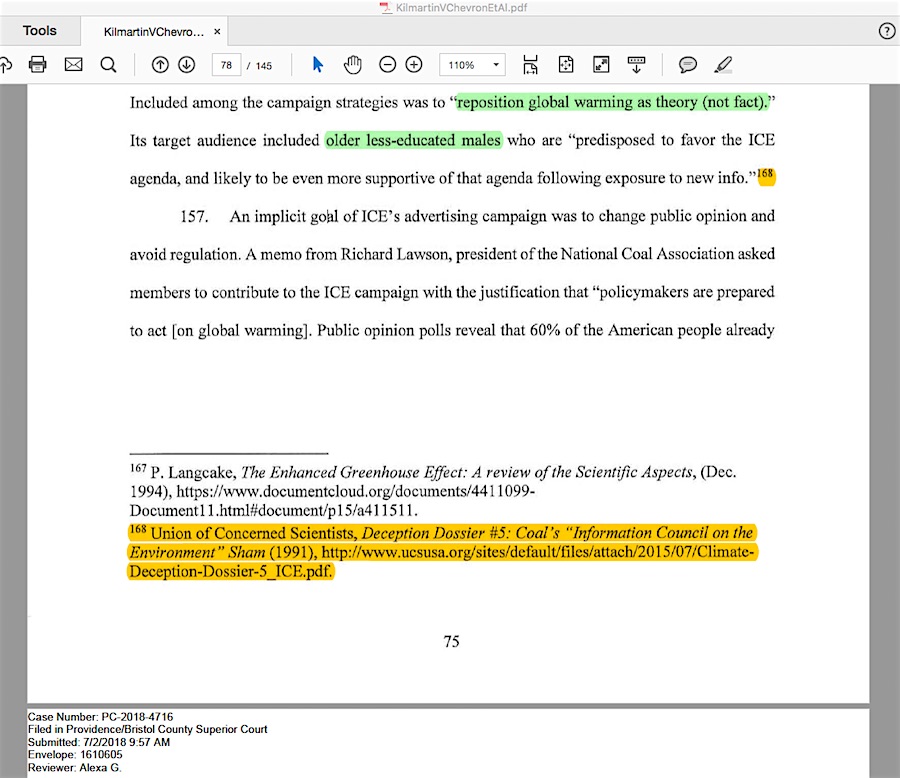Open the find text magnifier
The width and height of the screenshot is (900, 778).
point(108,65)
